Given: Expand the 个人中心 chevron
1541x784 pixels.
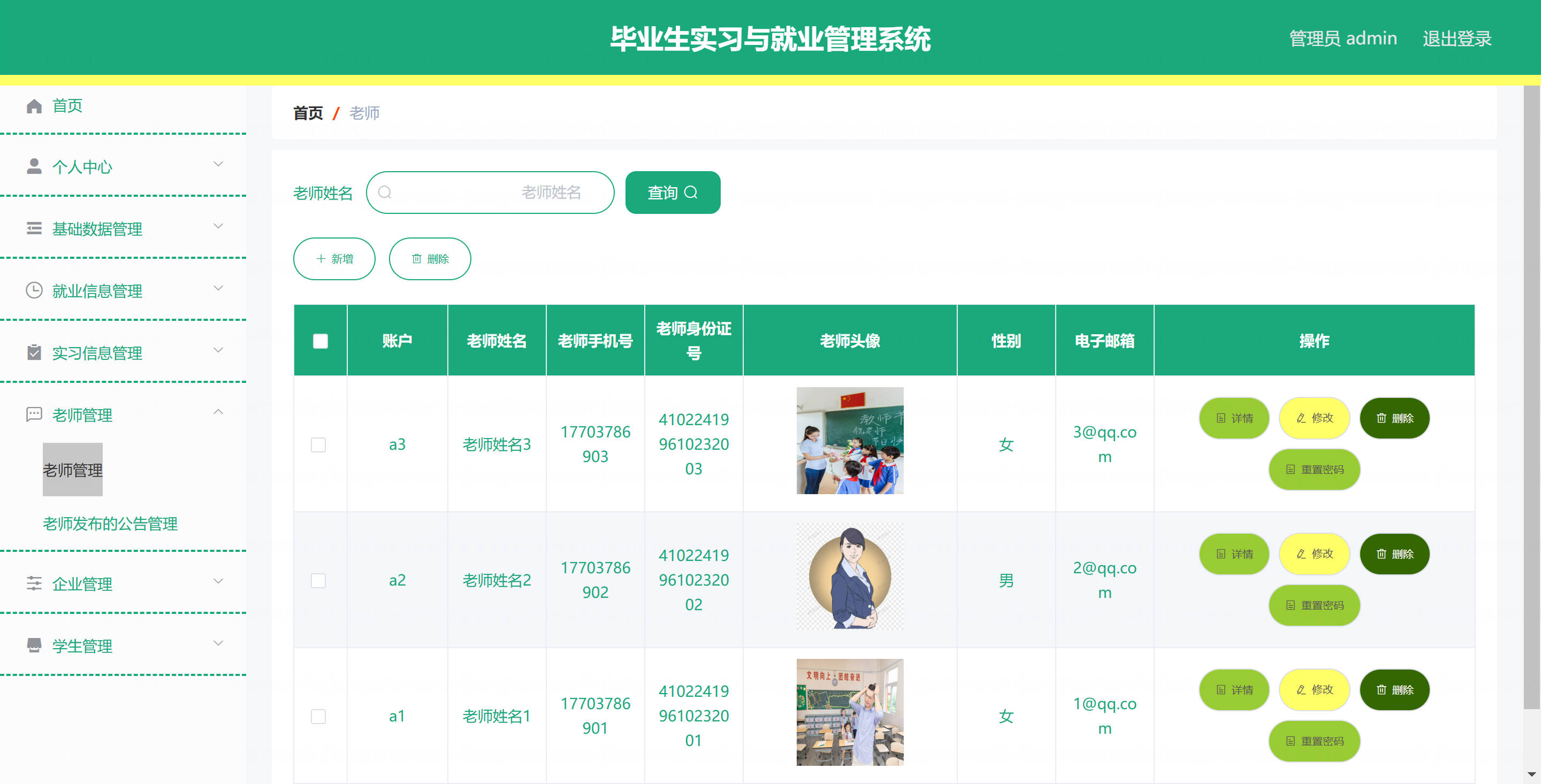Looking at the screenshot, I should (218, 164).
